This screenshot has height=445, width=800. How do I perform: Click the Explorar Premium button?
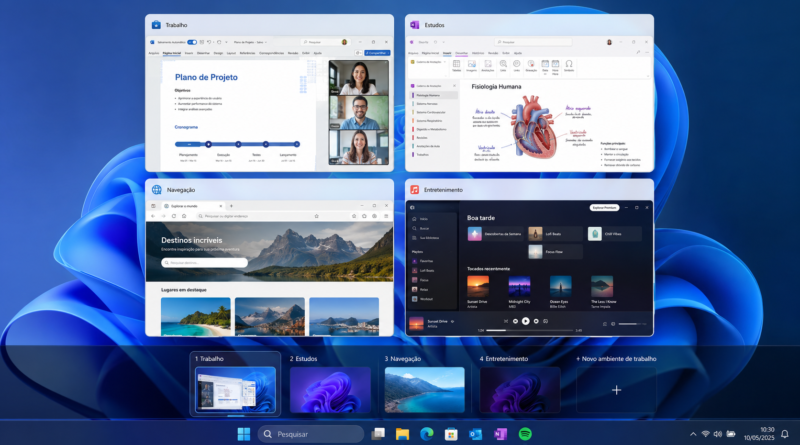[x=605, y=208]
